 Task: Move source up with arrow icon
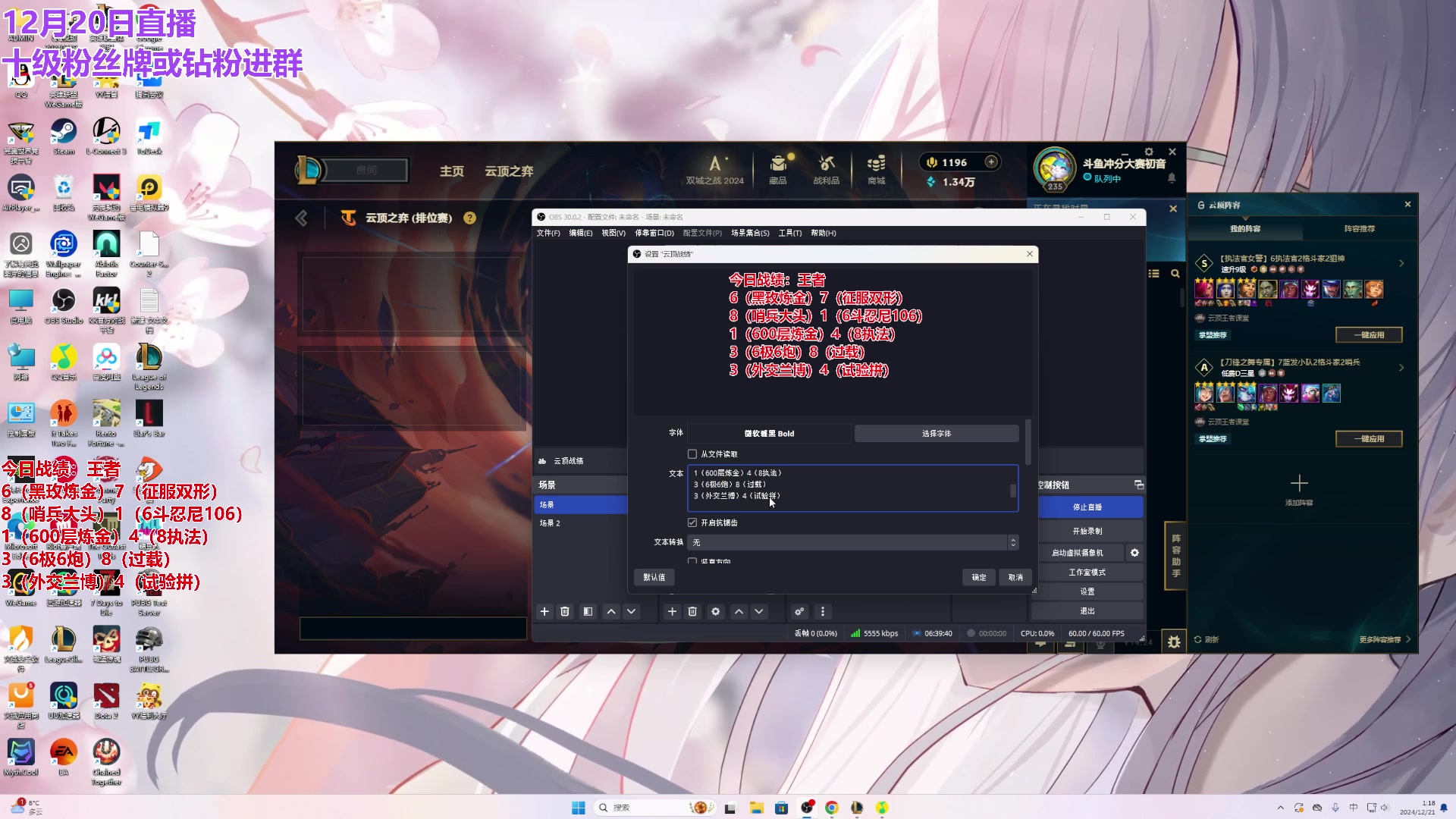pyautogui.click(x=739, y=612)
